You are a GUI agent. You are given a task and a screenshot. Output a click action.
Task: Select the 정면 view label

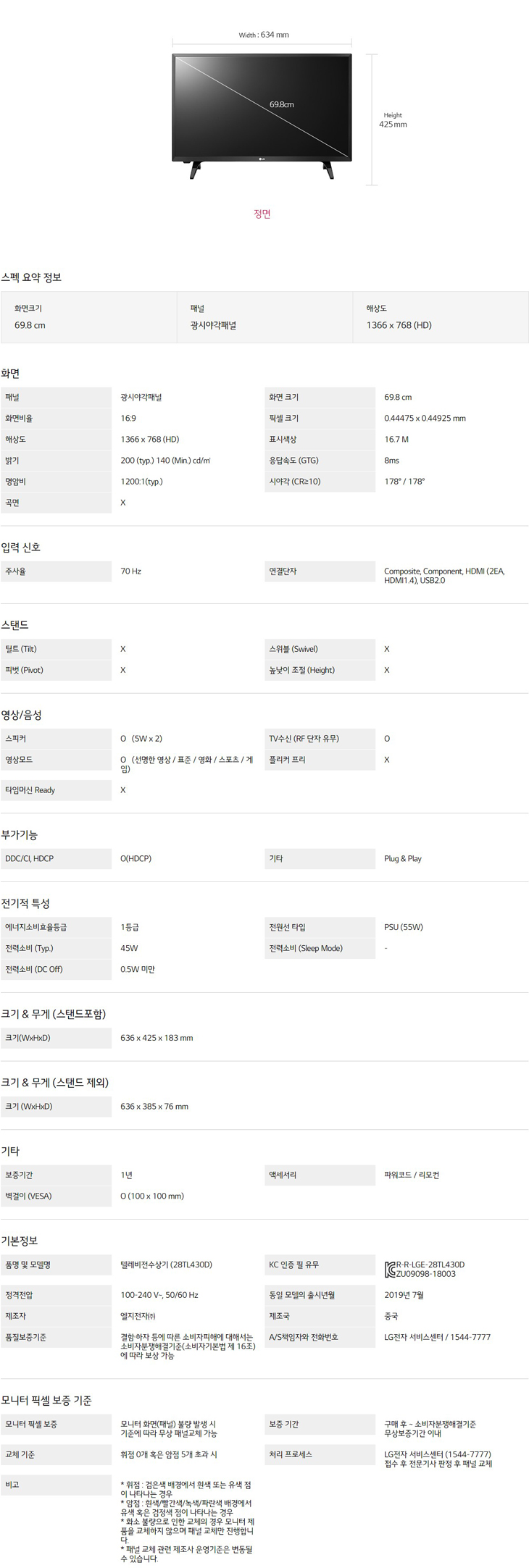(262, 214)
